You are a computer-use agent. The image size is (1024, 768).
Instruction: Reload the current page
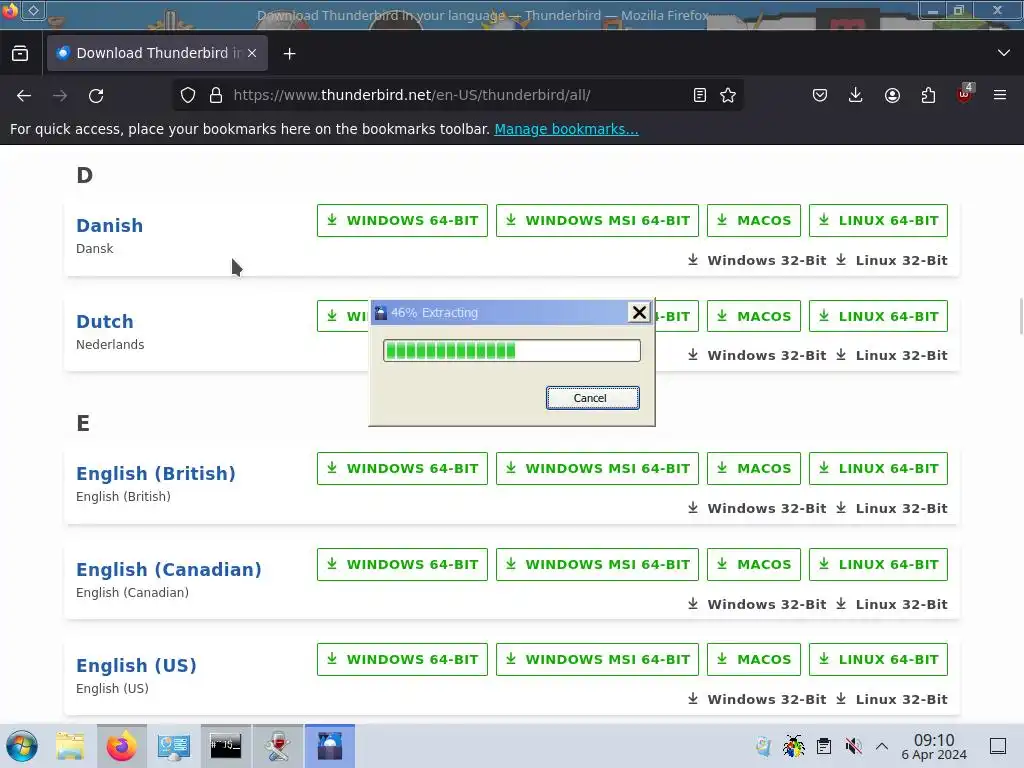click(96, 95)
